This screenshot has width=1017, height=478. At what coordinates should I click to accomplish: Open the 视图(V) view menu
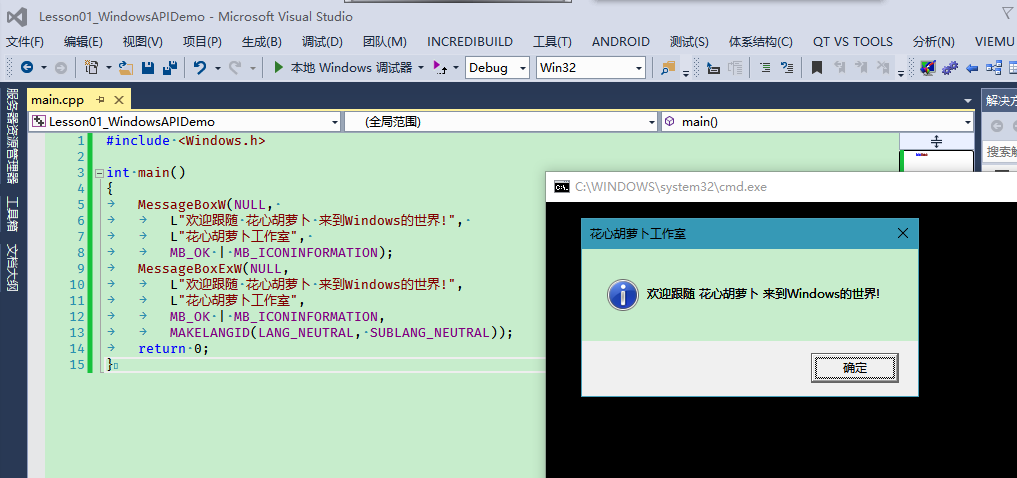143,42
